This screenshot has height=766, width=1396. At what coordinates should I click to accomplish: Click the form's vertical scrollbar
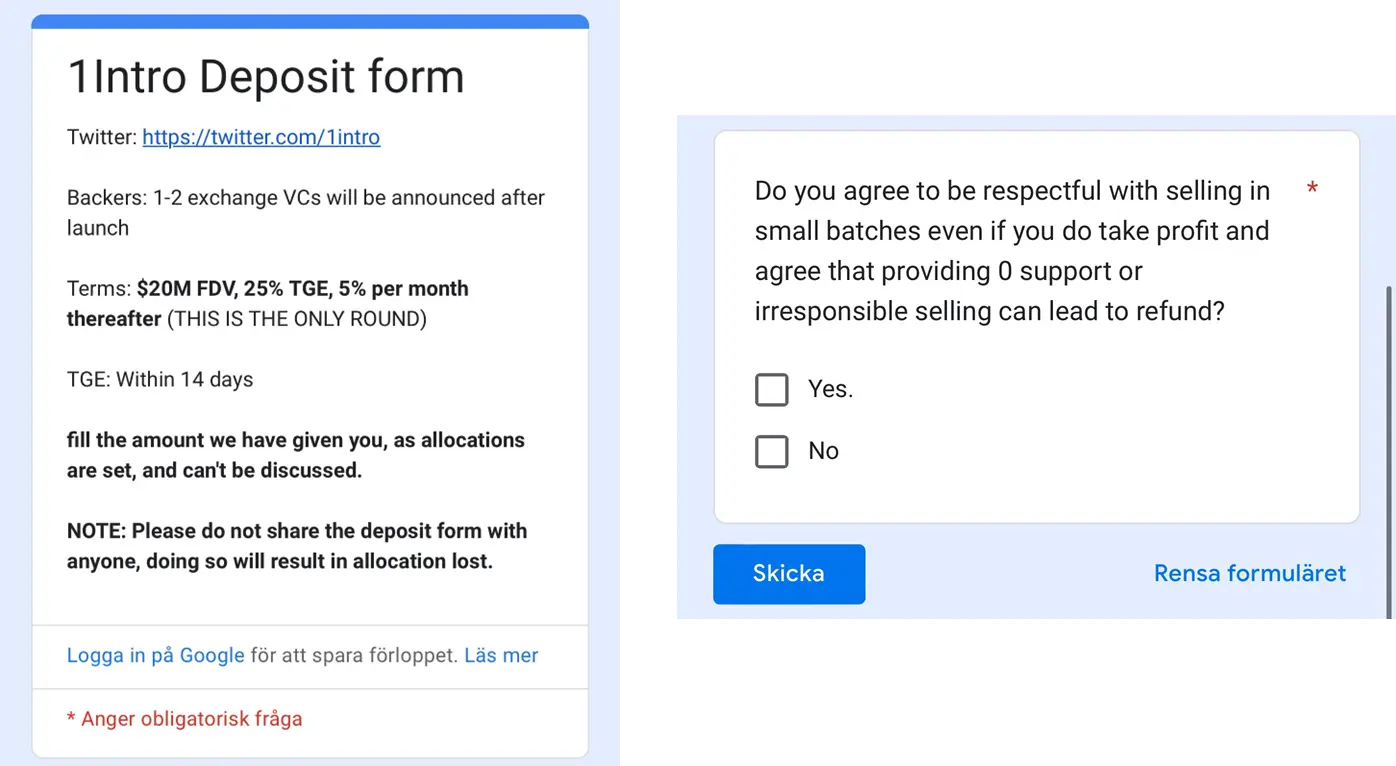[x=1389, y=450]
